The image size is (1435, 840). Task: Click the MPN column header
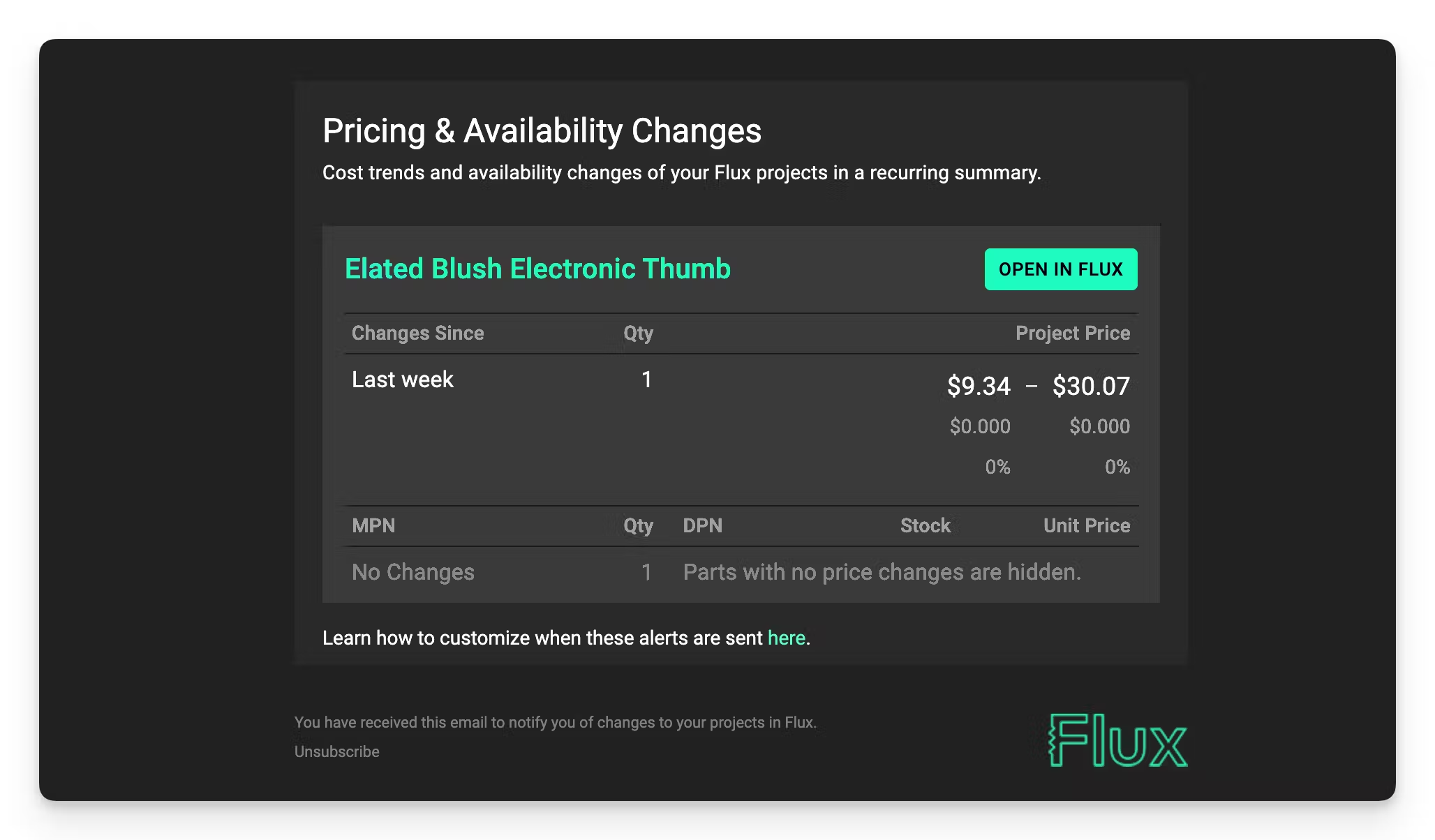[373, 525]
